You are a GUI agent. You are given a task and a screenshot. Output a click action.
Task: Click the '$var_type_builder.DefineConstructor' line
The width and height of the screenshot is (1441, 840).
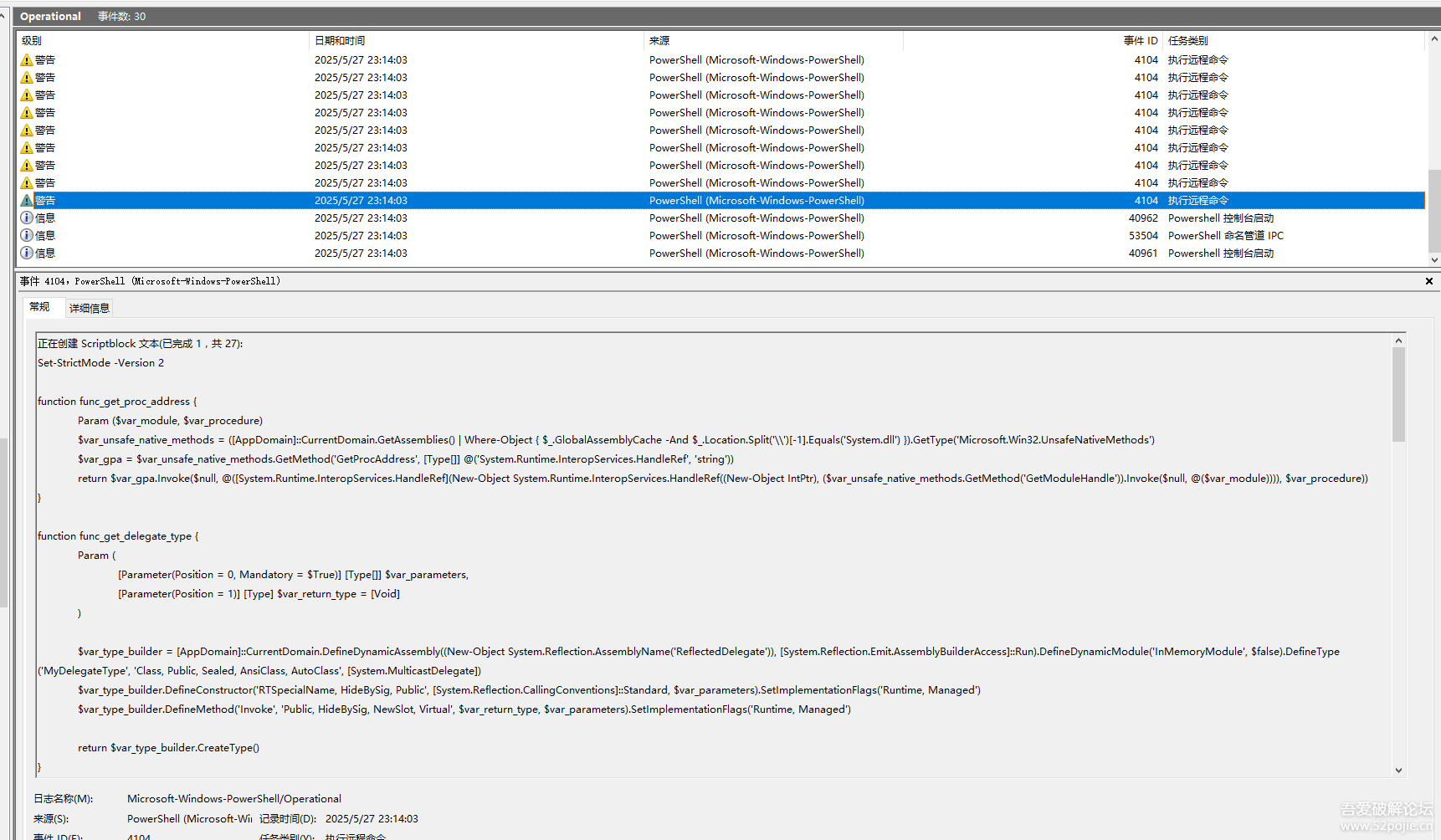click(529, 690)
